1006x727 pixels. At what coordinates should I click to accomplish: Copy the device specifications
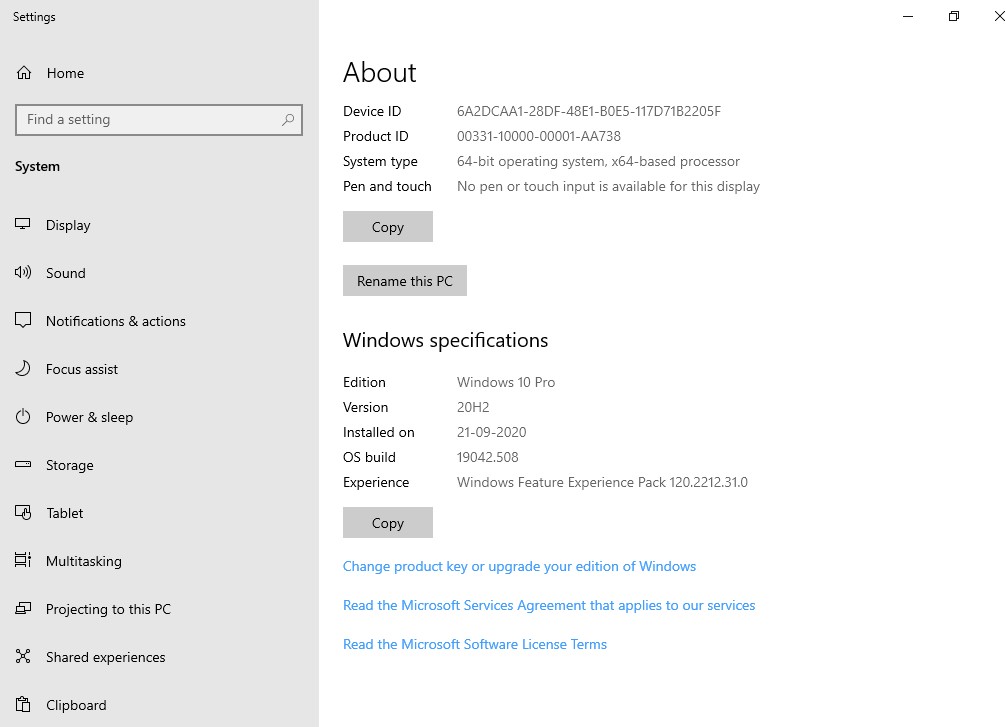pyautogui.click(x=388, y=227)
